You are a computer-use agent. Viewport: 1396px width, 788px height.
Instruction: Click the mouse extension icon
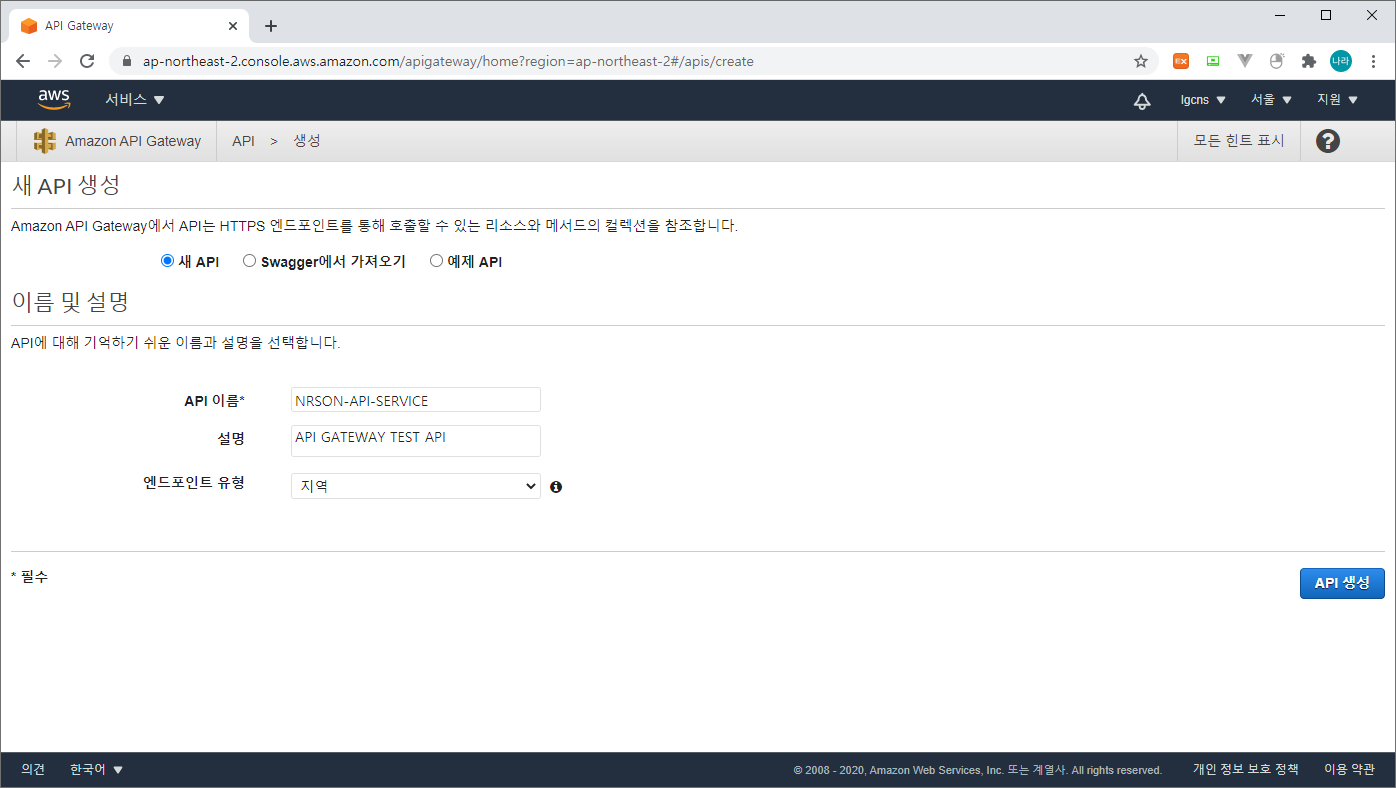[x=1276, y=61]
